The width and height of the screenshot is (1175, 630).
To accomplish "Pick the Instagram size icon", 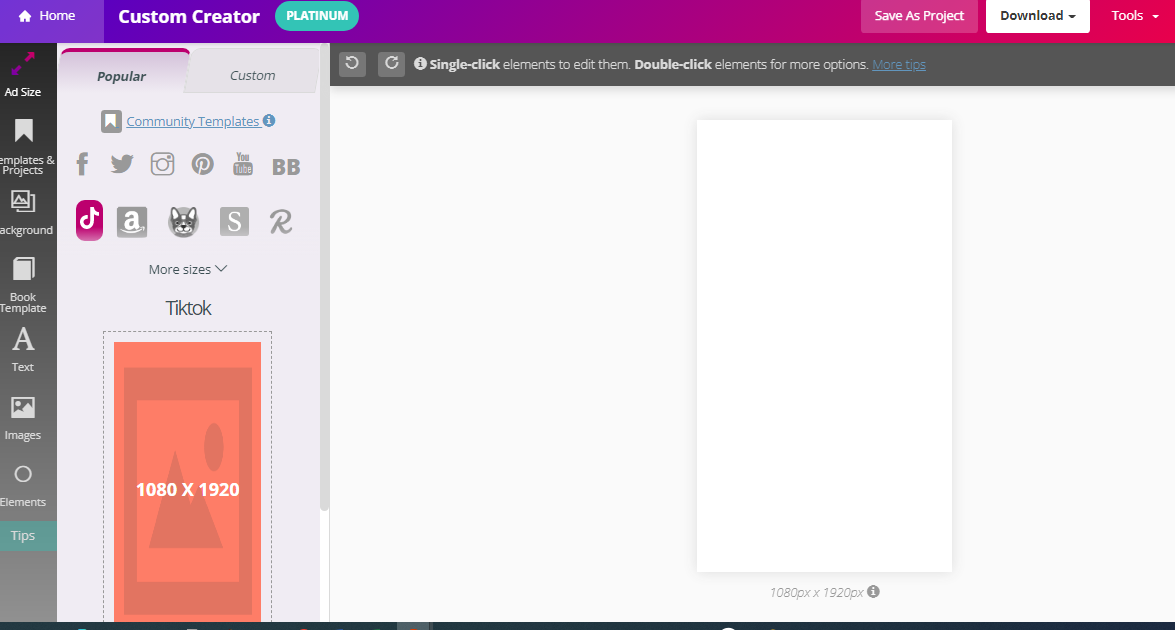I will [x=162, y=164].
